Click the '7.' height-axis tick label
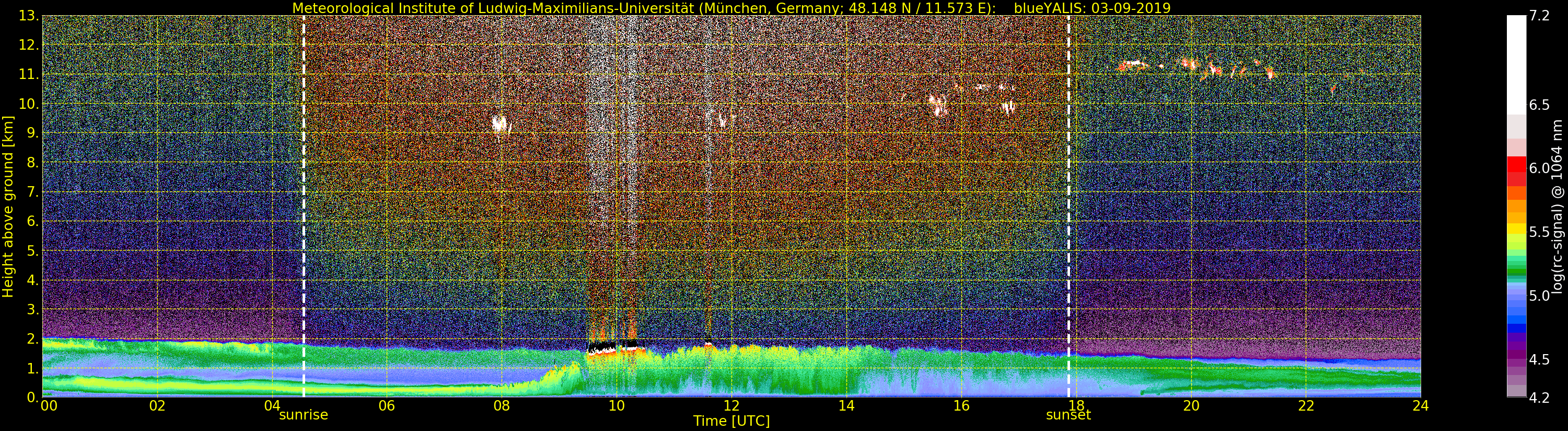This screenshot has height=431, width=1568. pyautogui.click(x=33, y=192)
